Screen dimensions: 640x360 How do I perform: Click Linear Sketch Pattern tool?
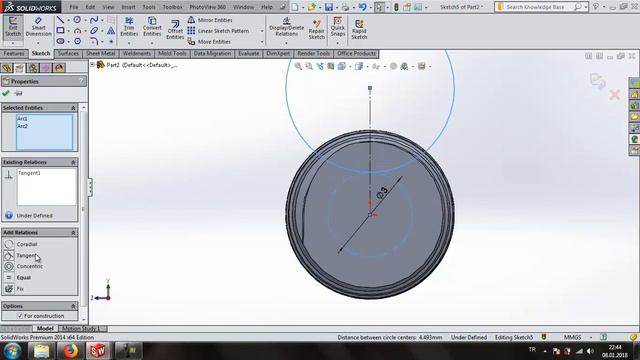tap(218, 31)
